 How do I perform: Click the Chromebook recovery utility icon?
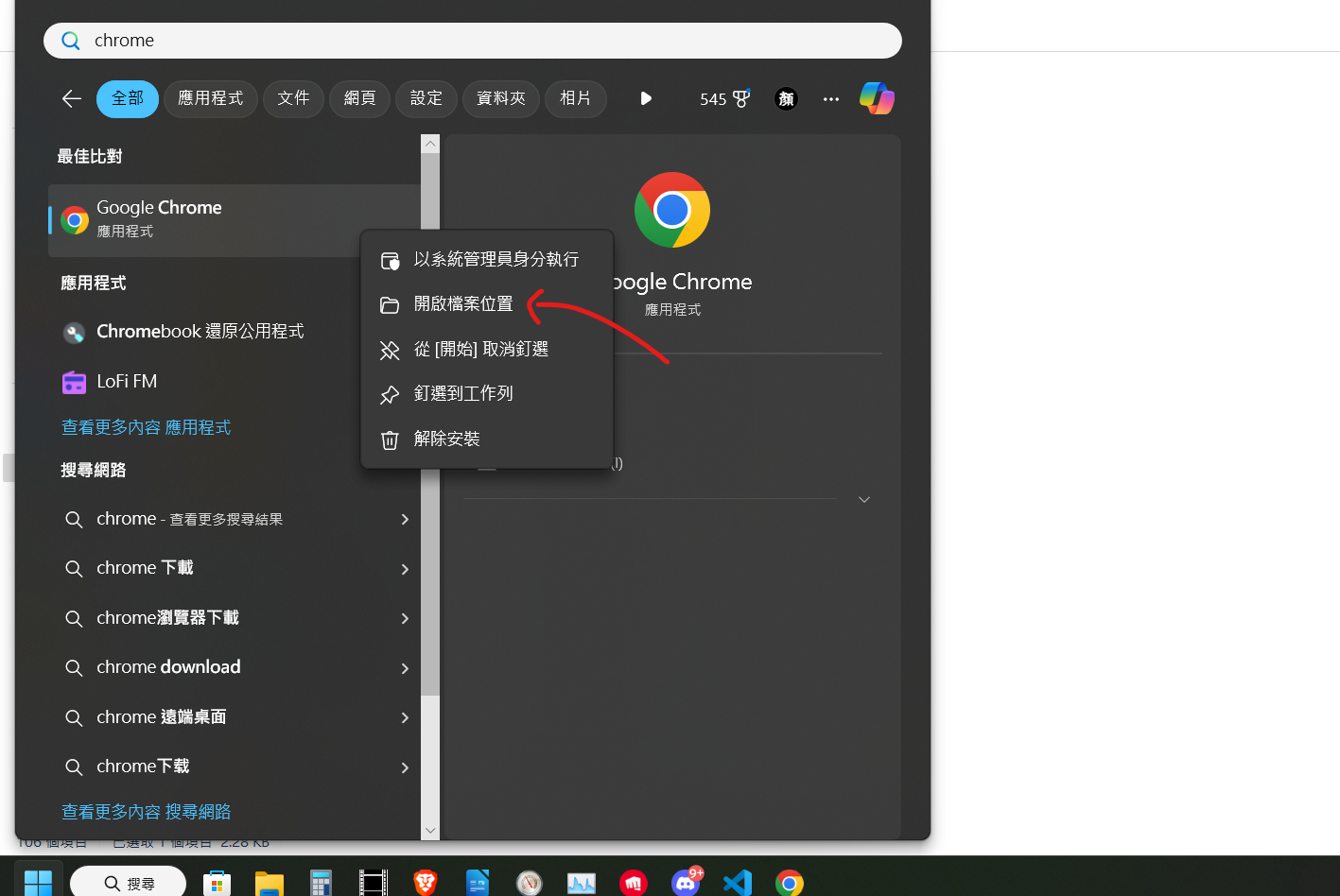pyautogui.click(x=74, y=333)
